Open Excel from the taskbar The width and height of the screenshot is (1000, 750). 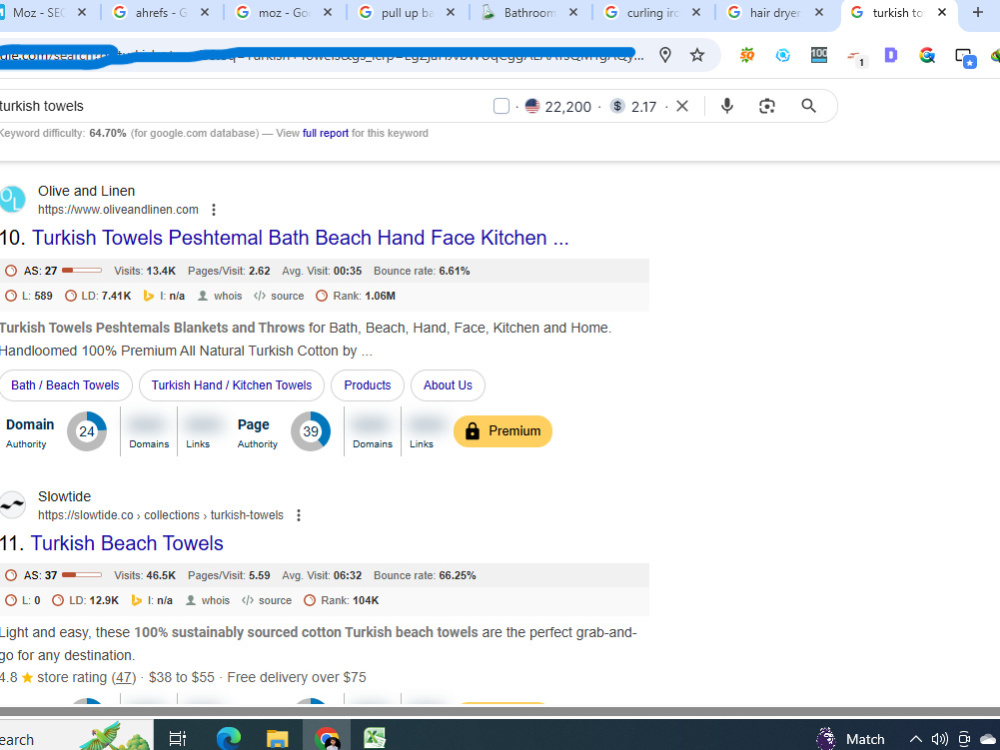pos(375,739)
